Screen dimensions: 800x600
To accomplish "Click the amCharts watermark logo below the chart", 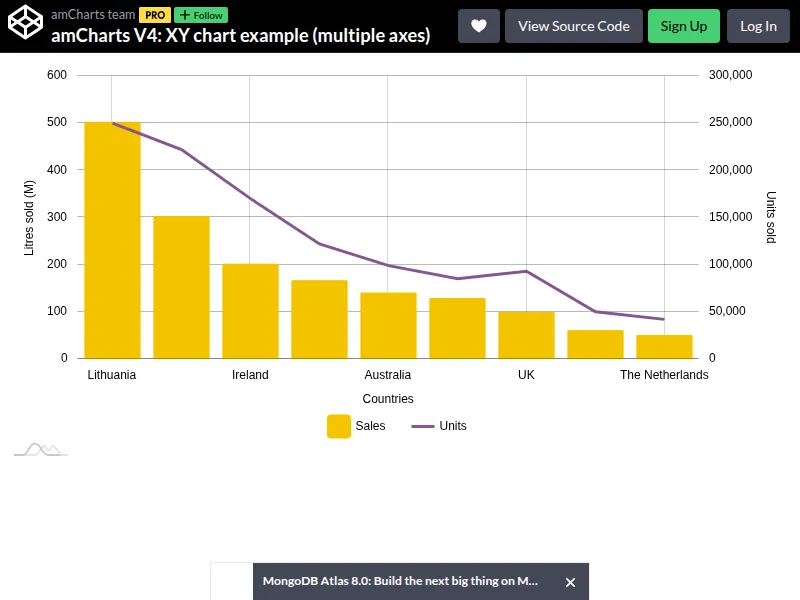I will tap(42, 449).
